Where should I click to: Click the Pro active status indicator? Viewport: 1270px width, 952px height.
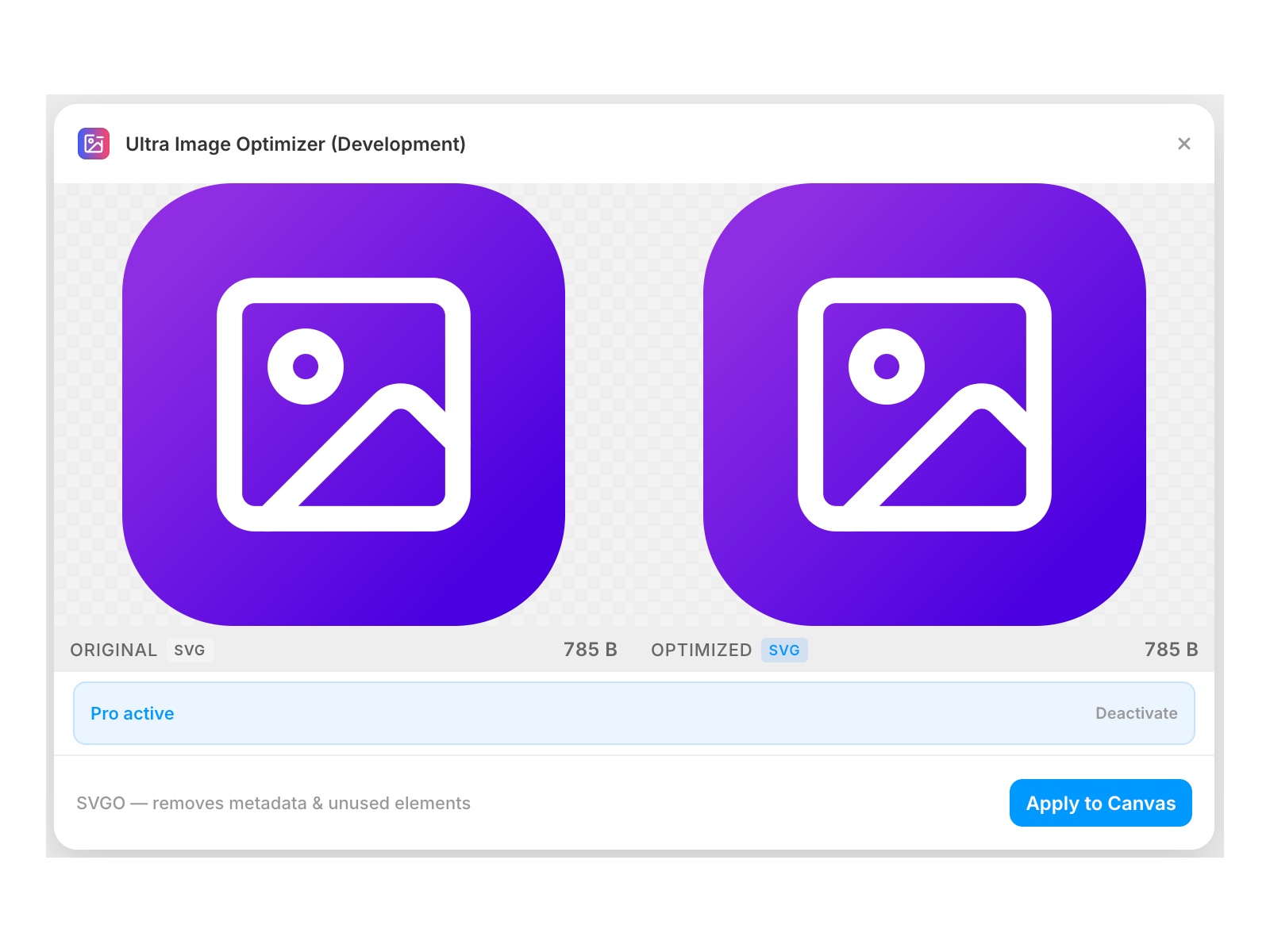132,713
